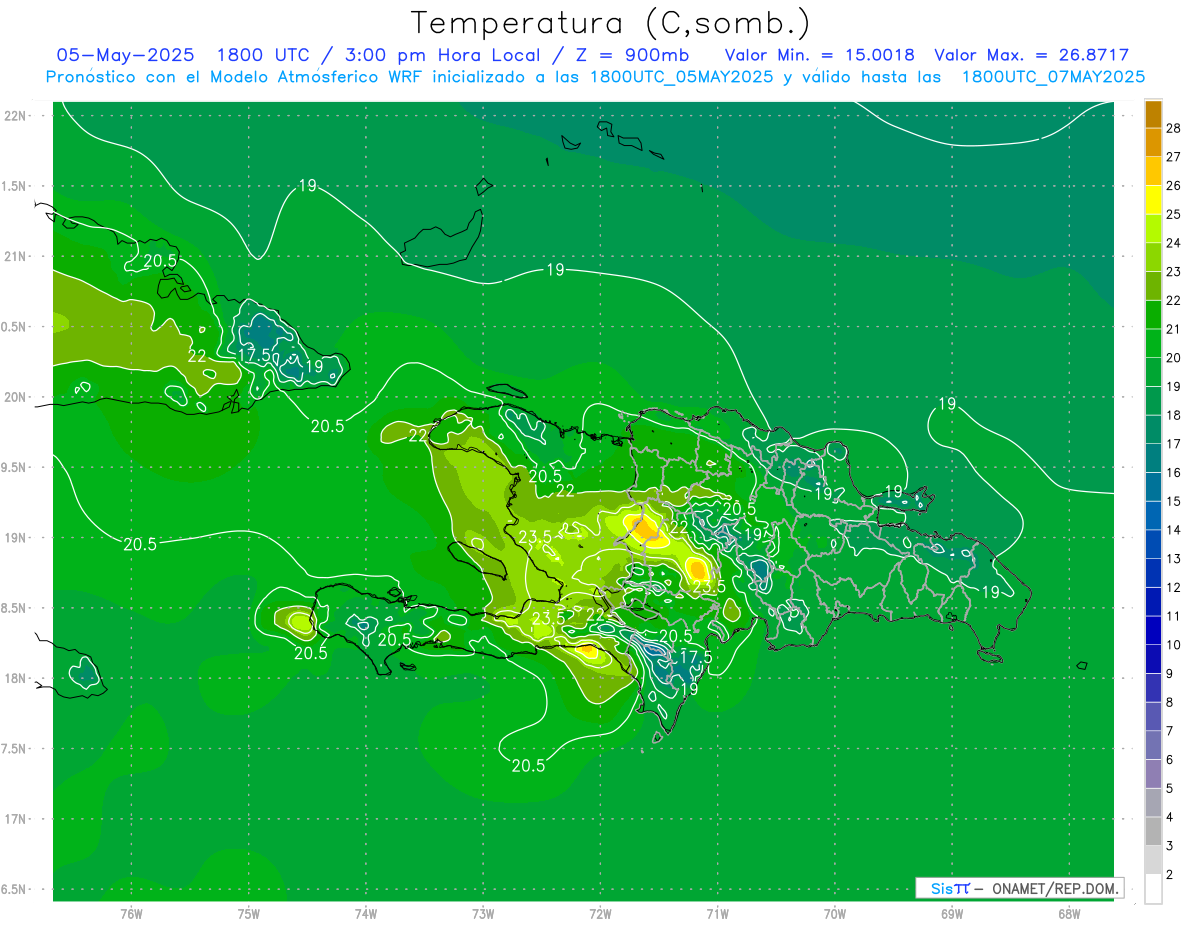
Task: Click the title 'Temperatura (C,somb.)'
Action: pyautogui.click(x=611, y=23)
